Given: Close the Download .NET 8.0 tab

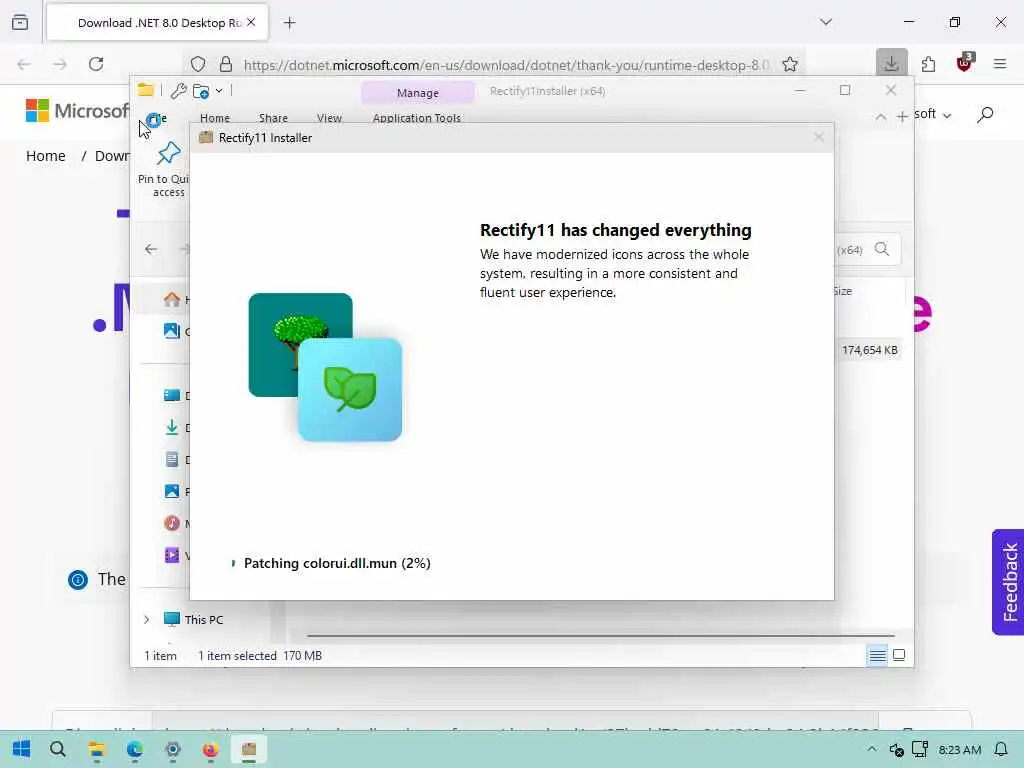Looking at the screenshot, I should pos(251,22).
